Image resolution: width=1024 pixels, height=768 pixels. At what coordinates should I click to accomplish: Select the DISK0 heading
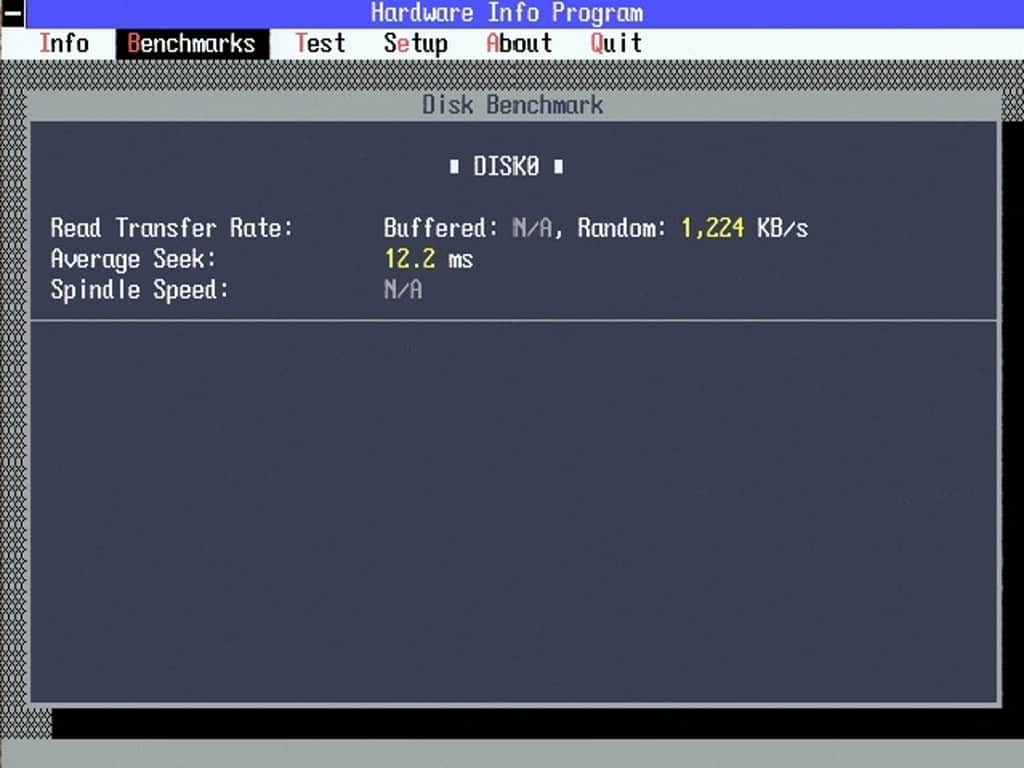click(x=506, y=167)
